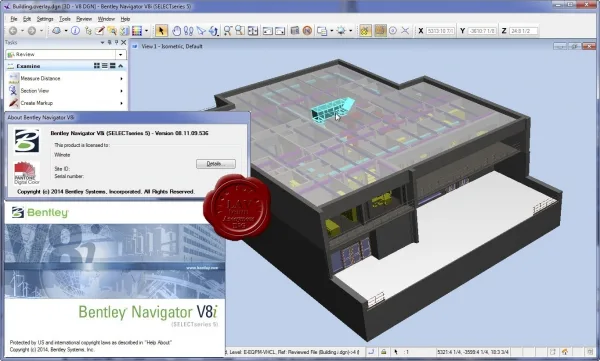Open the File menu

click(x=14, y=19)
